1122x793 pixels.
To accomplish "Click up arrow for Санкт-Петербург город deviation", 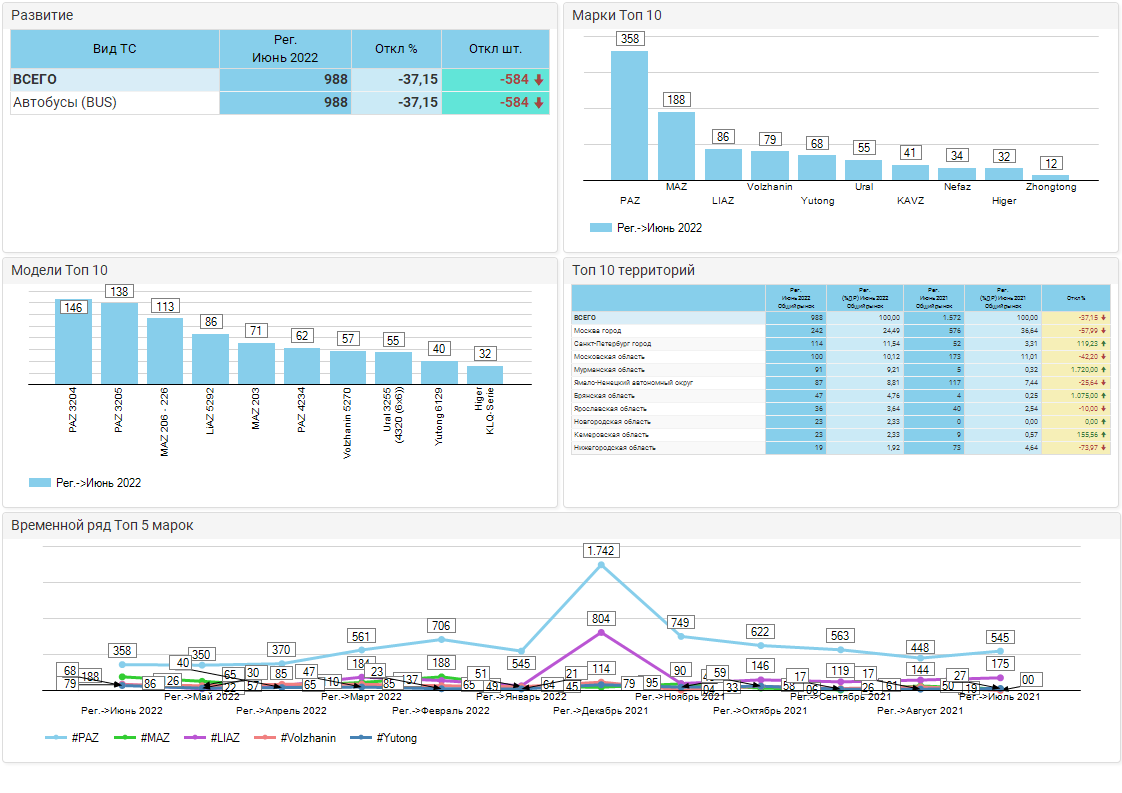I will coord(1104,343).
